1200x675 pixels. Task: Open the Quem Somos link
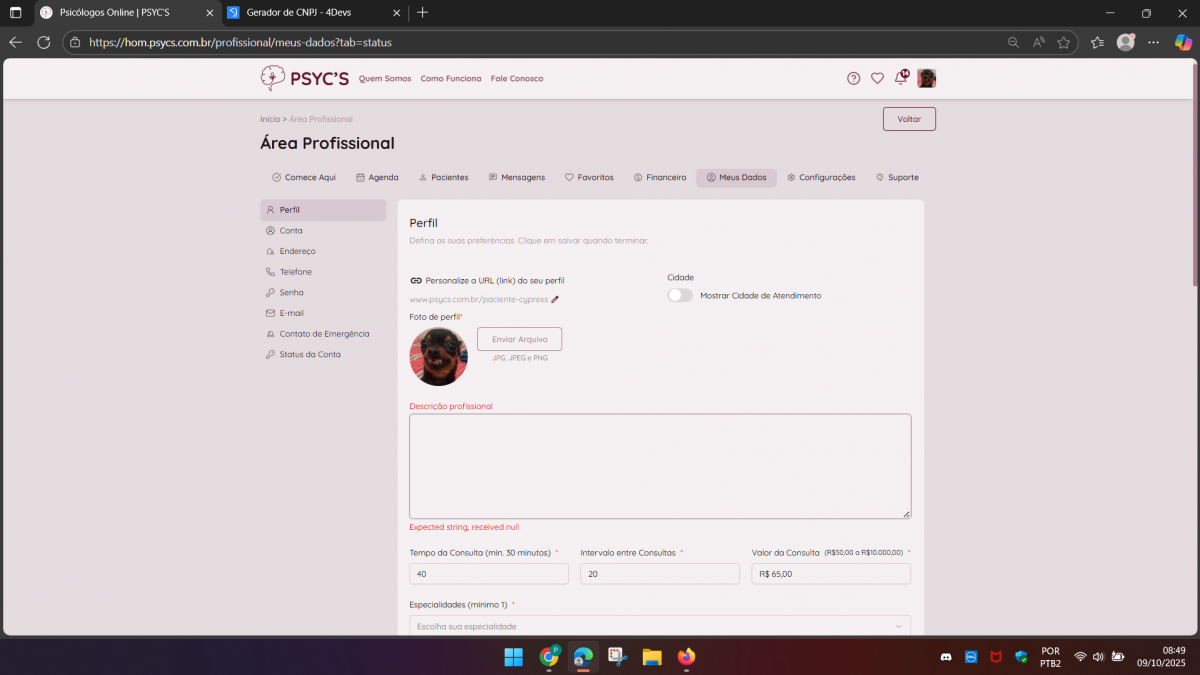click(385, 78)
